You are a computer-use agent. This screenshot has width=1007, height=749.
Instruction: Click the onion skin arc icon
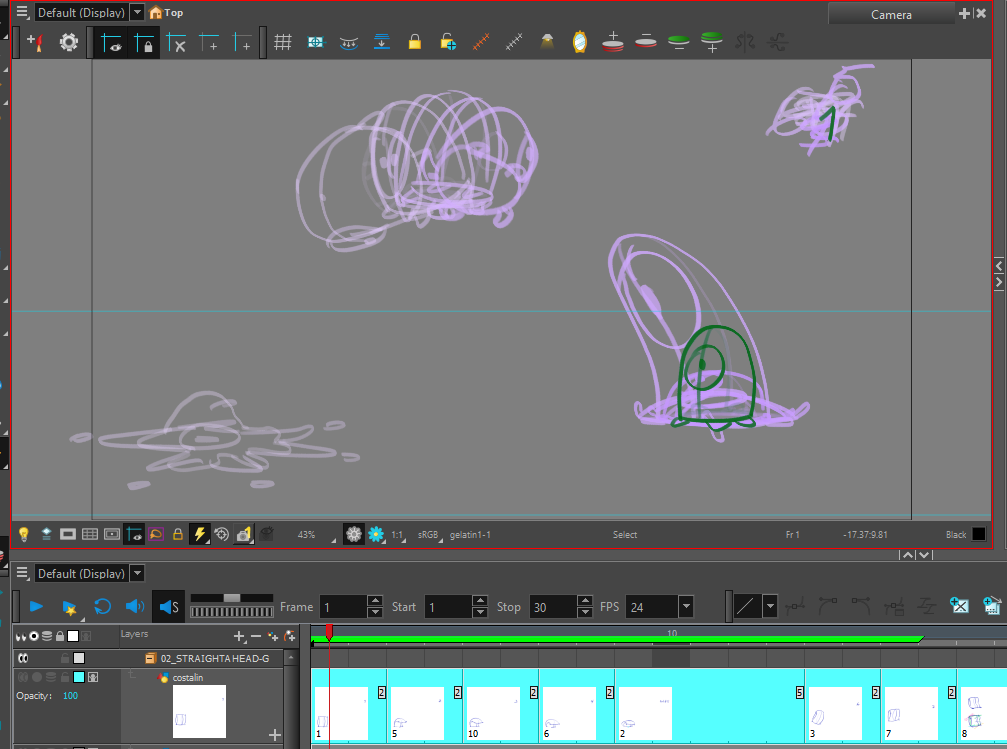(x=349, y=43)
